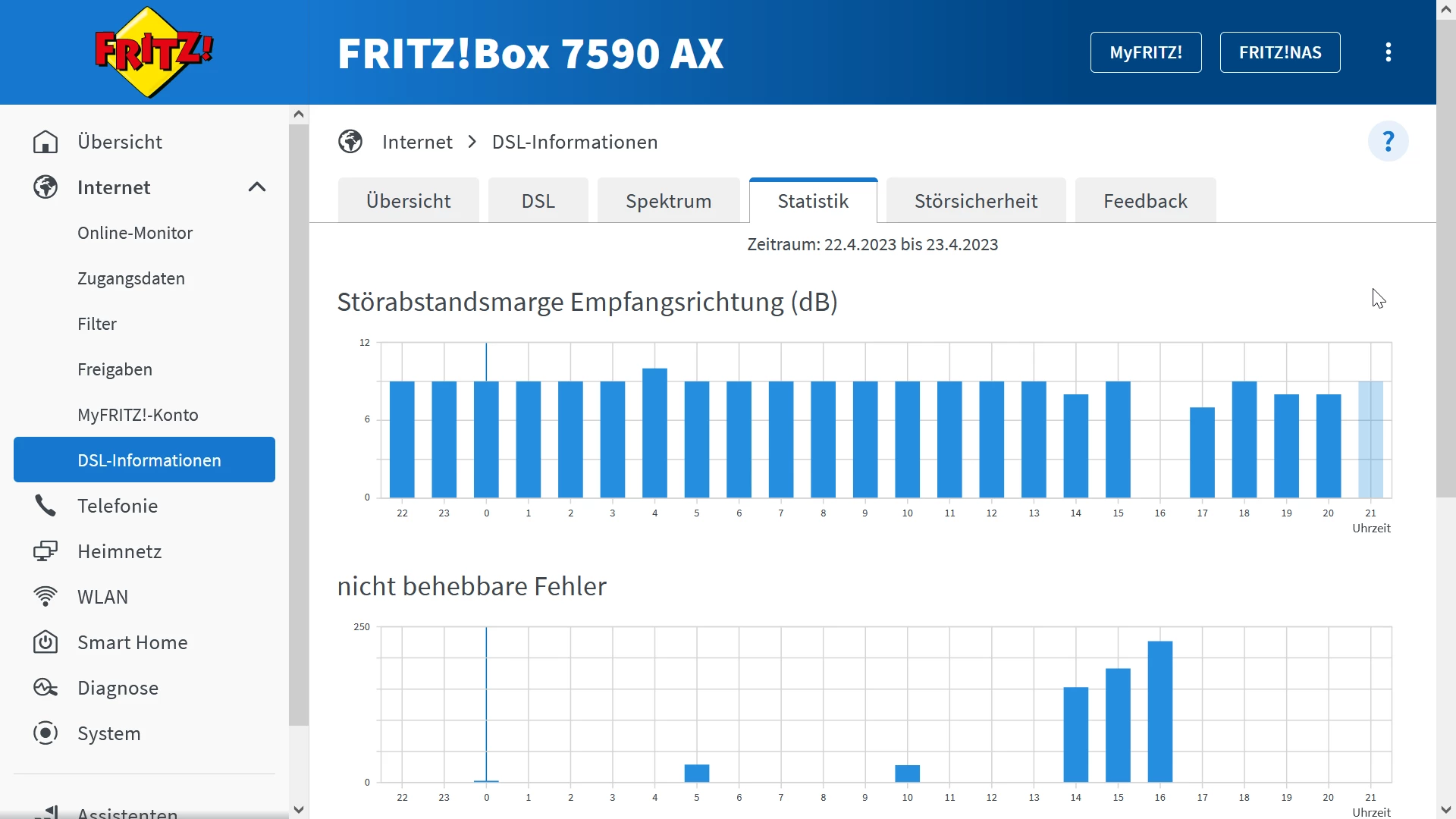
Task: Open the Störsicherheit tab
Action: [975, 201]
